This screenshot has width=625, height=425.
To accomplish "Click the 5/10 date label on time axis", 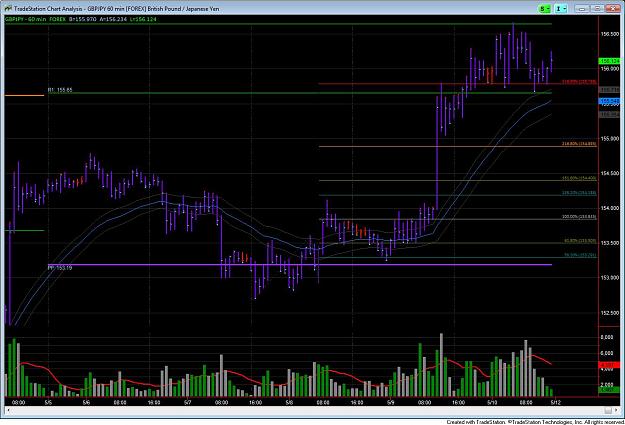I will [x=492, y=403].
